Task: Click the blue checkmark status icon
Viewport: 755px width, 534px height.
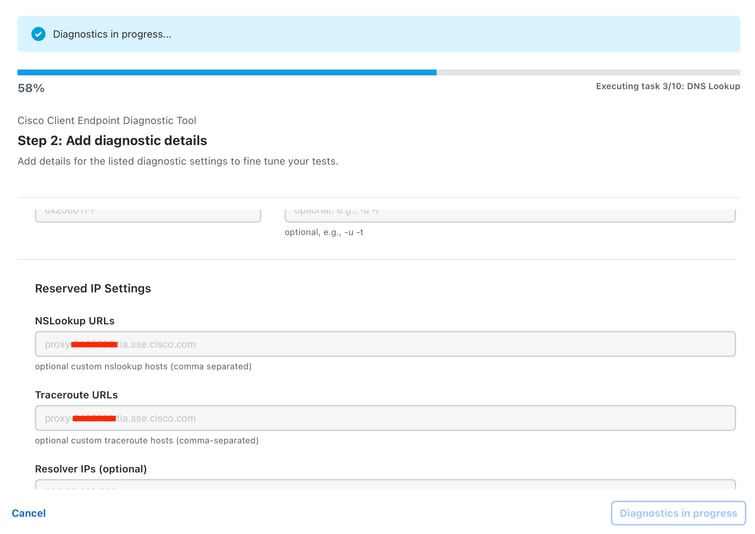Action: (39, 34)
